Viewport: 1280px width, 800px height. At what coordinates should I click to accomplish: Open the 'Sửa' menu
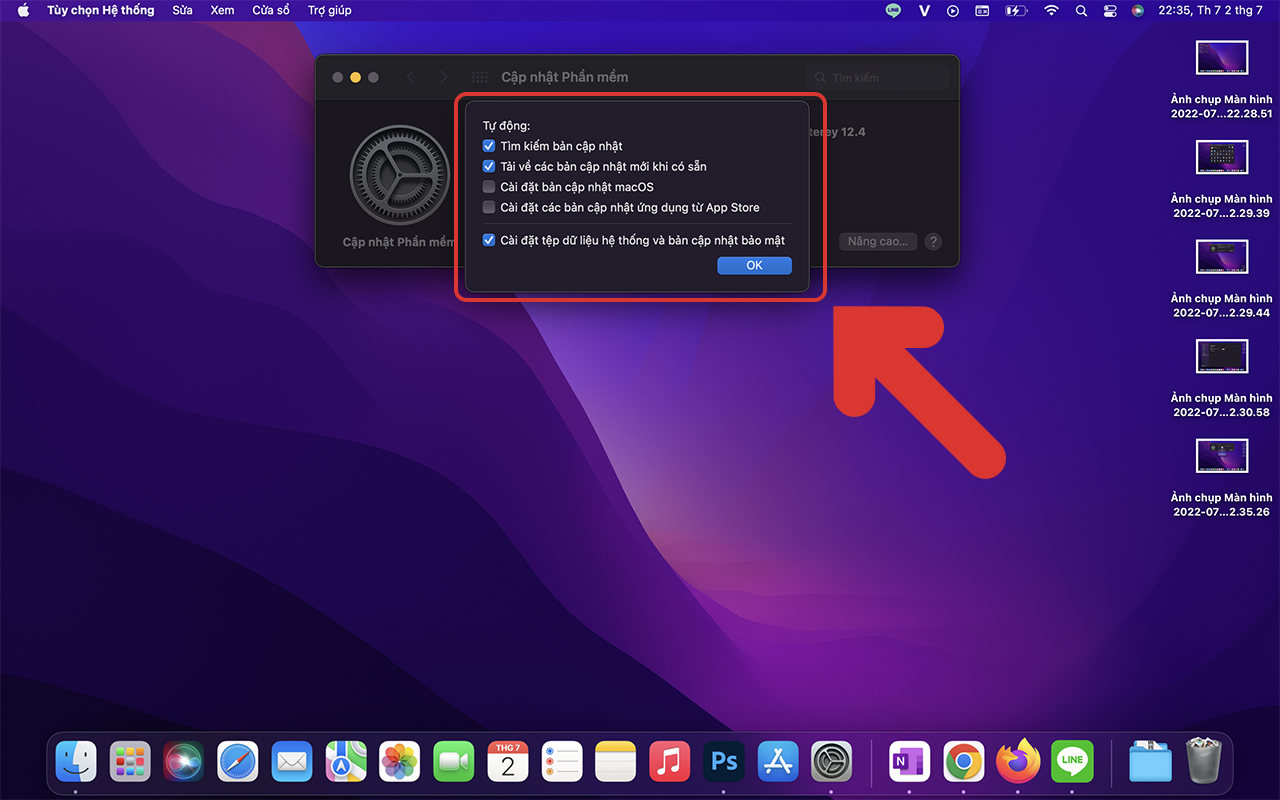tap(182, 10)
